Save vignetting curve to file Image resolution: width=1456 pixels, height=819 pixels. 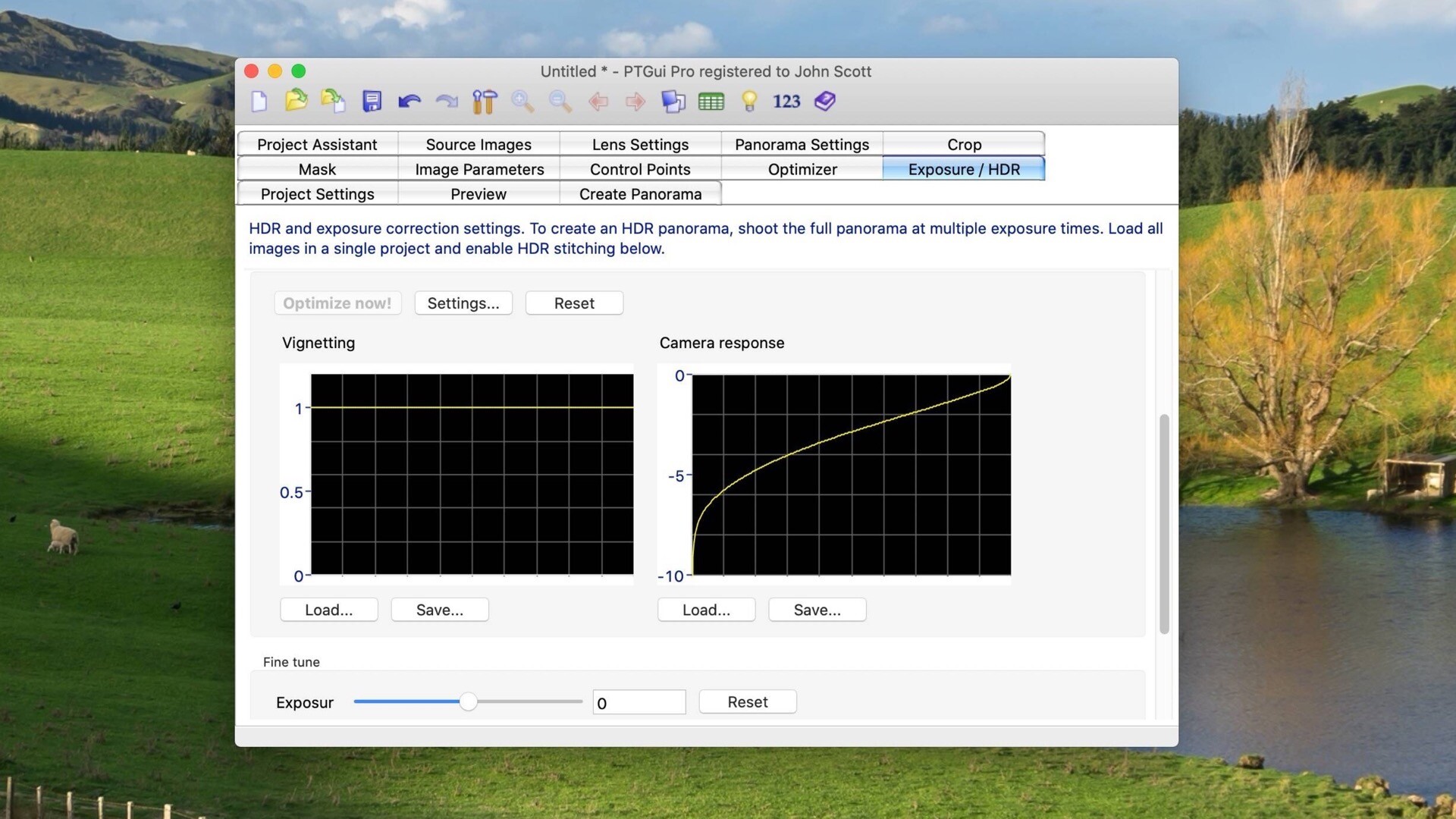pos(438,609)
